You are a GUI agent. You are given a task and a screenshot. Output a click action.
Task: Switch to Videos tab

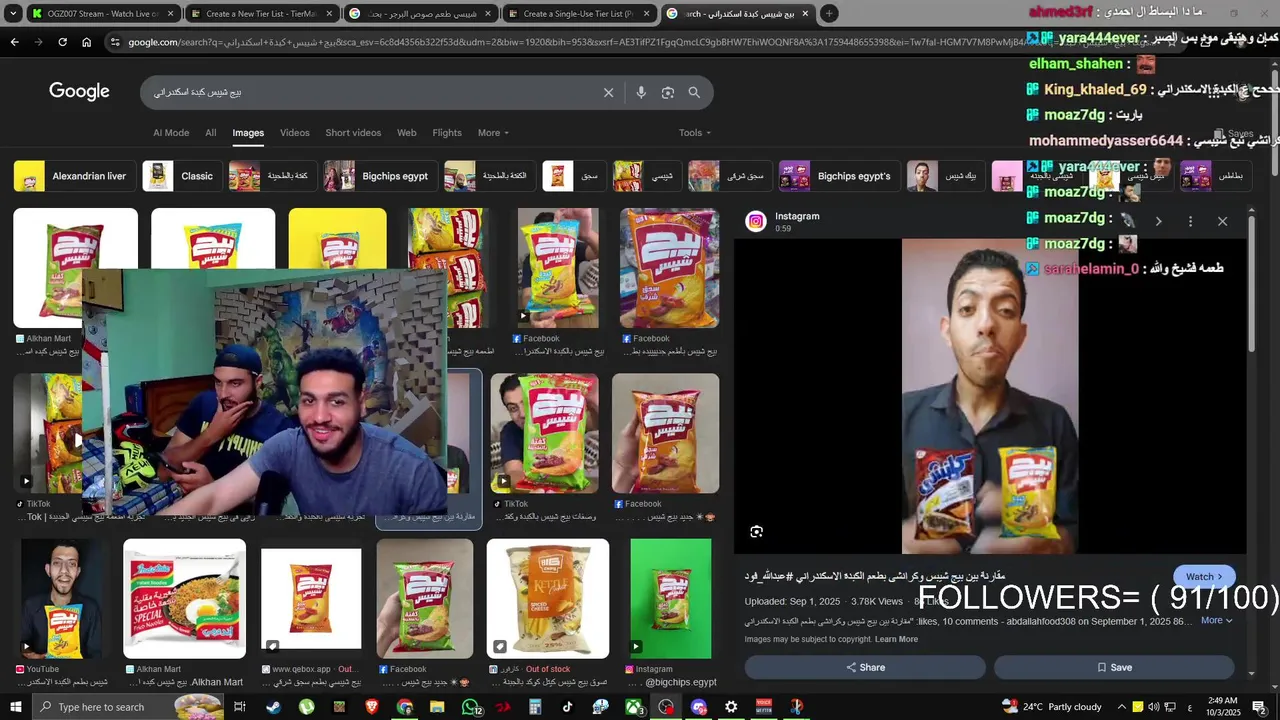click(294, 132)
